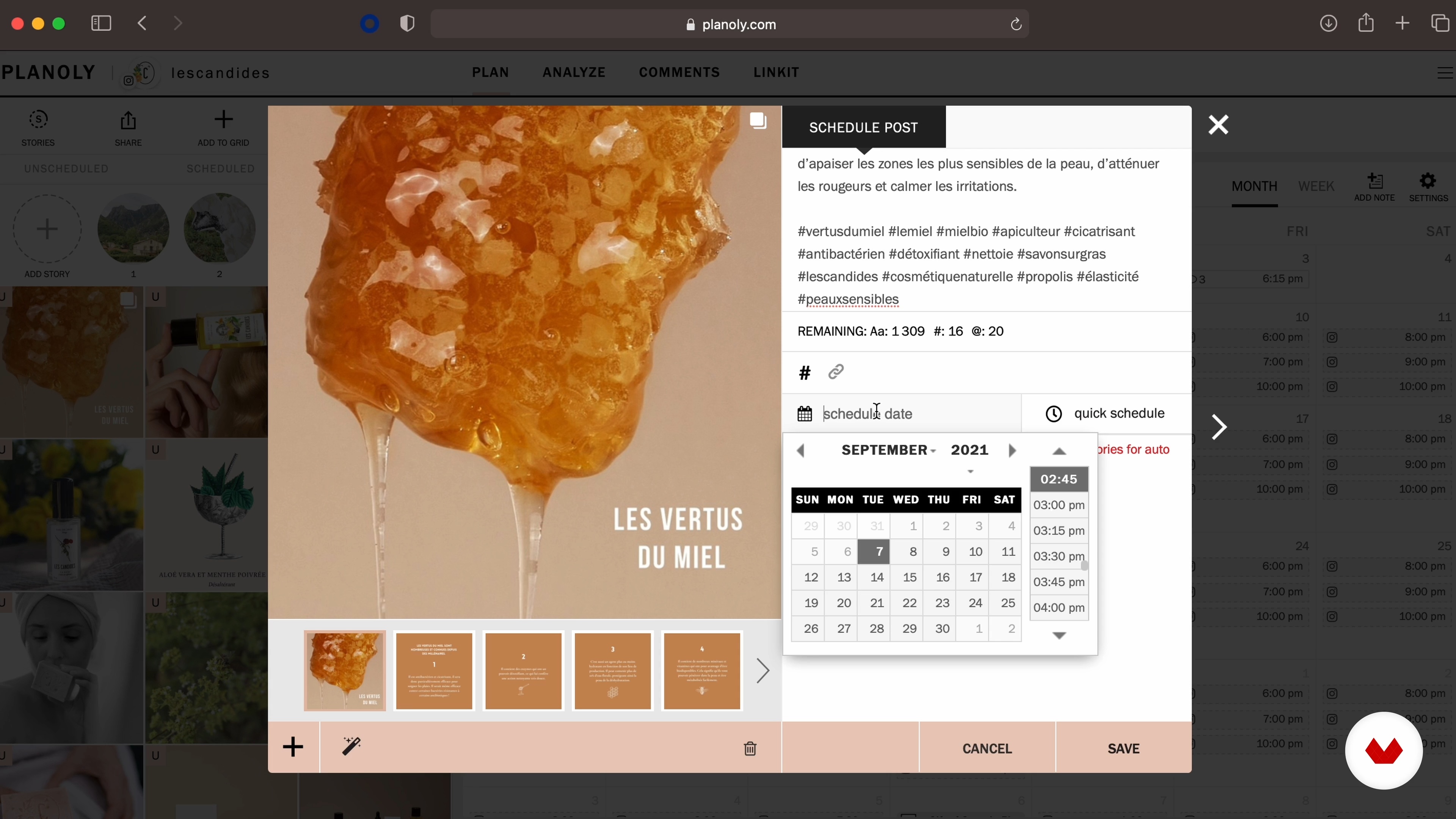Open the hashtag manager icon
The height and width of the screenshot is (819, 1456).
tap(804, 372)
